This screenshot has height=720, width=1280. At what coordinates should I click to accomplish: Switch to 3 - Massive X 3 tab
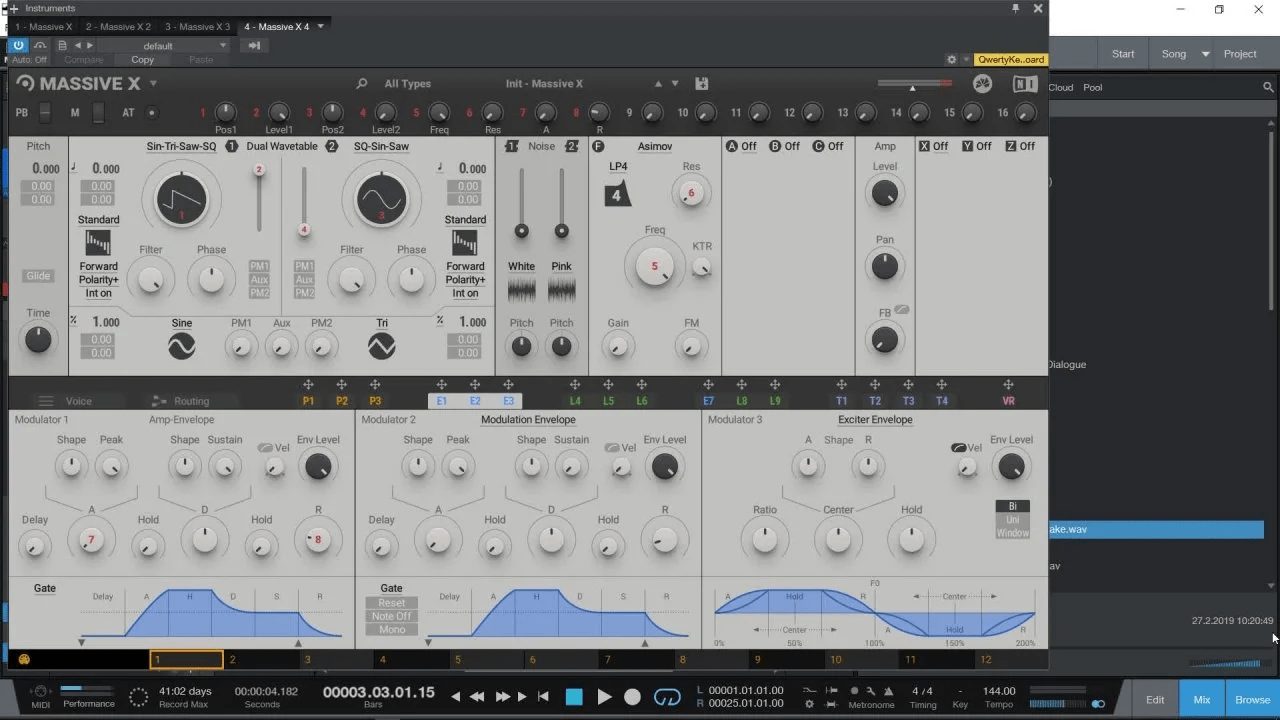(x=197, y=27)
